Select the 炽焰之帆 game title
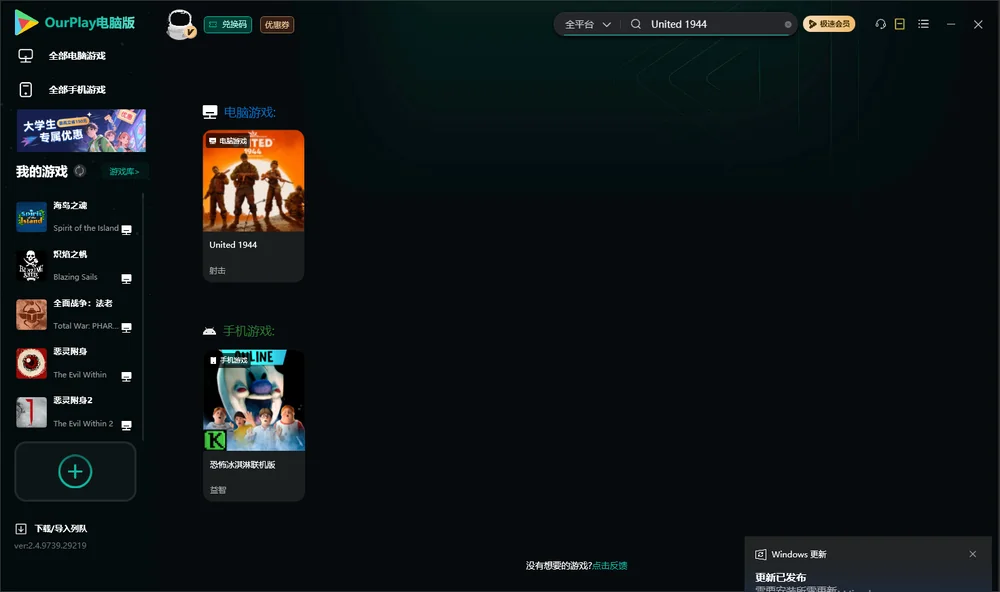 click(x=70, y=255)
